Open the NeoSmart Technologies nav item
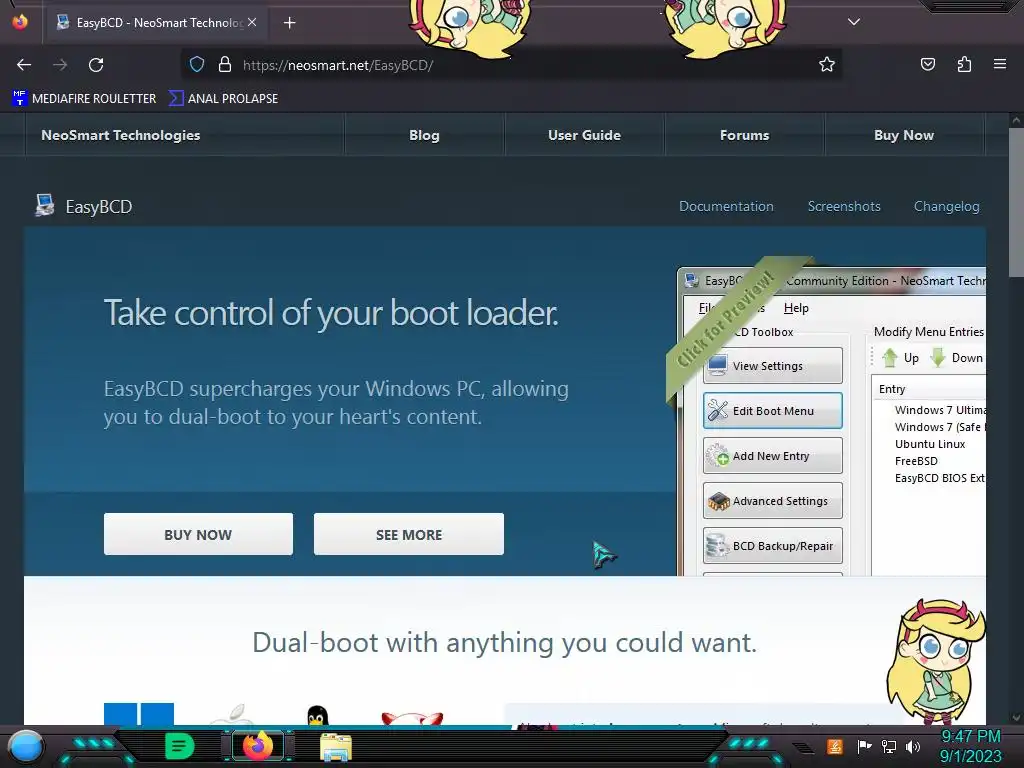This screenshot has width=1024, height=768. [x=121, y=135]
